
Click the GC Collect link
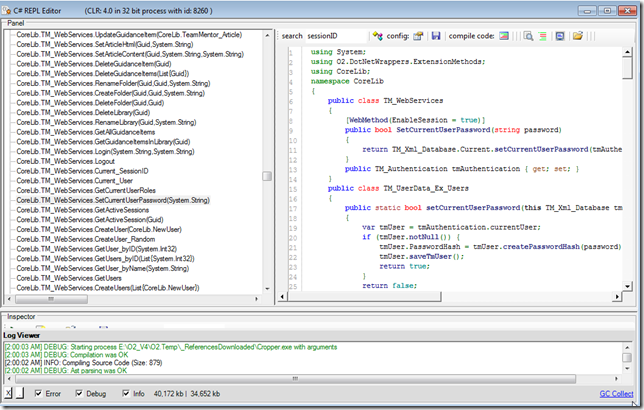coord(616,394)
